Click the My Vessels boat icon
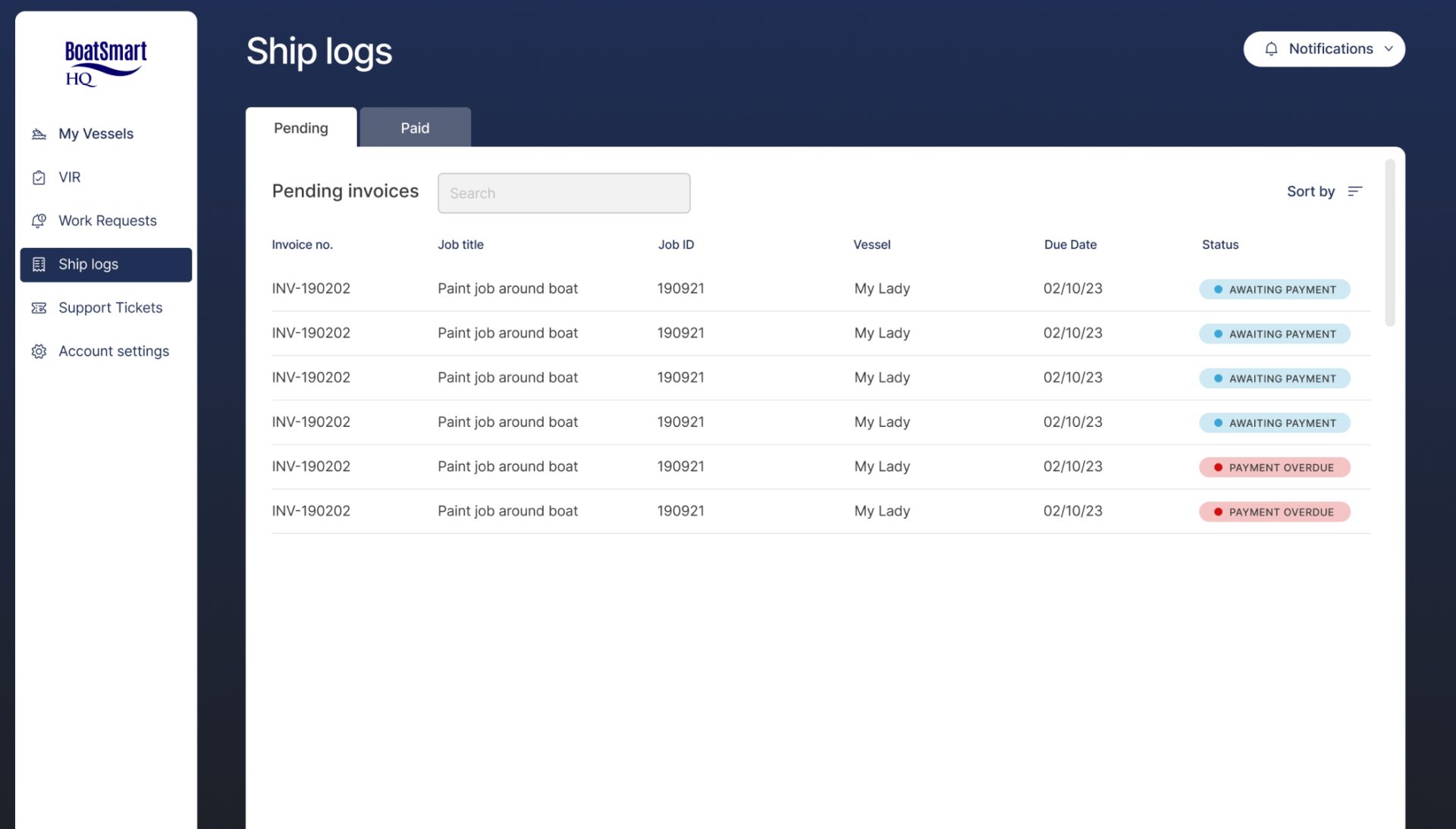The height and width of the screenshot is (829, 1456). 39,134
